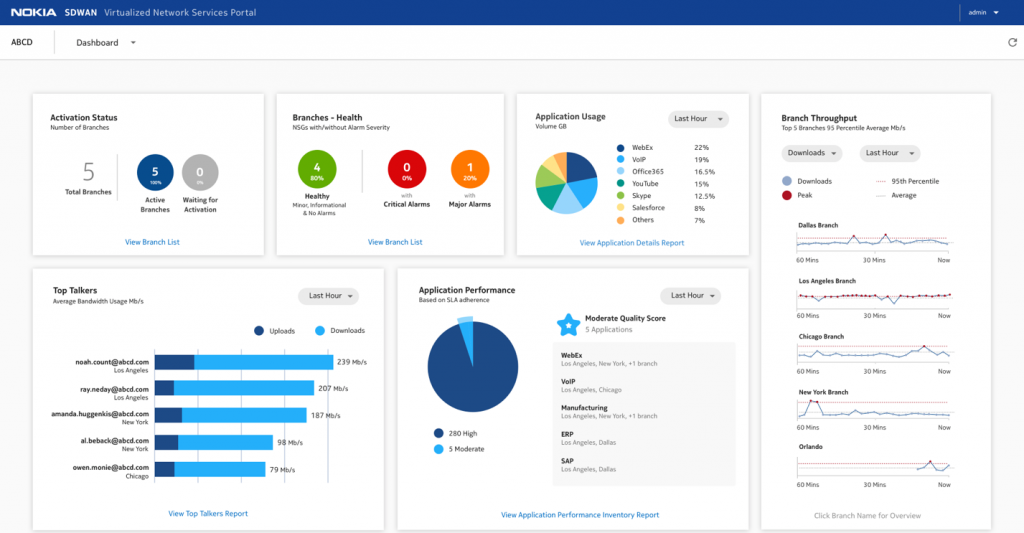Open View Branch List under Branches Health
This screenshot has height=533, width=1024.
395,242
